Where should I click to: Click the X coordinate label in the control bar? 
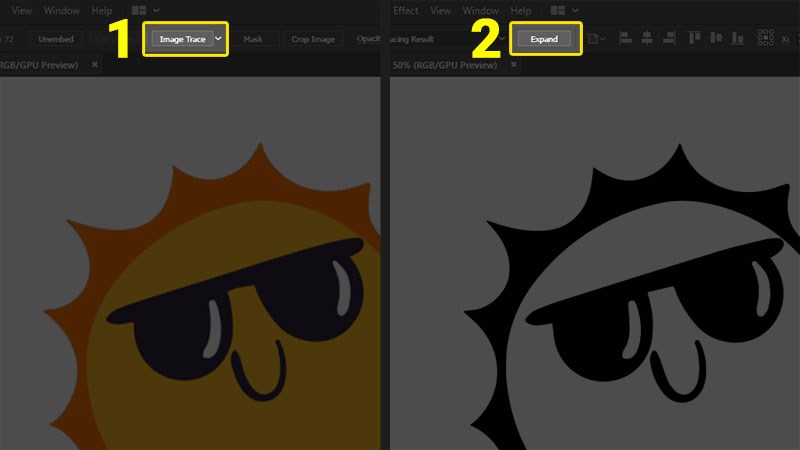click(x=785, y=39)
